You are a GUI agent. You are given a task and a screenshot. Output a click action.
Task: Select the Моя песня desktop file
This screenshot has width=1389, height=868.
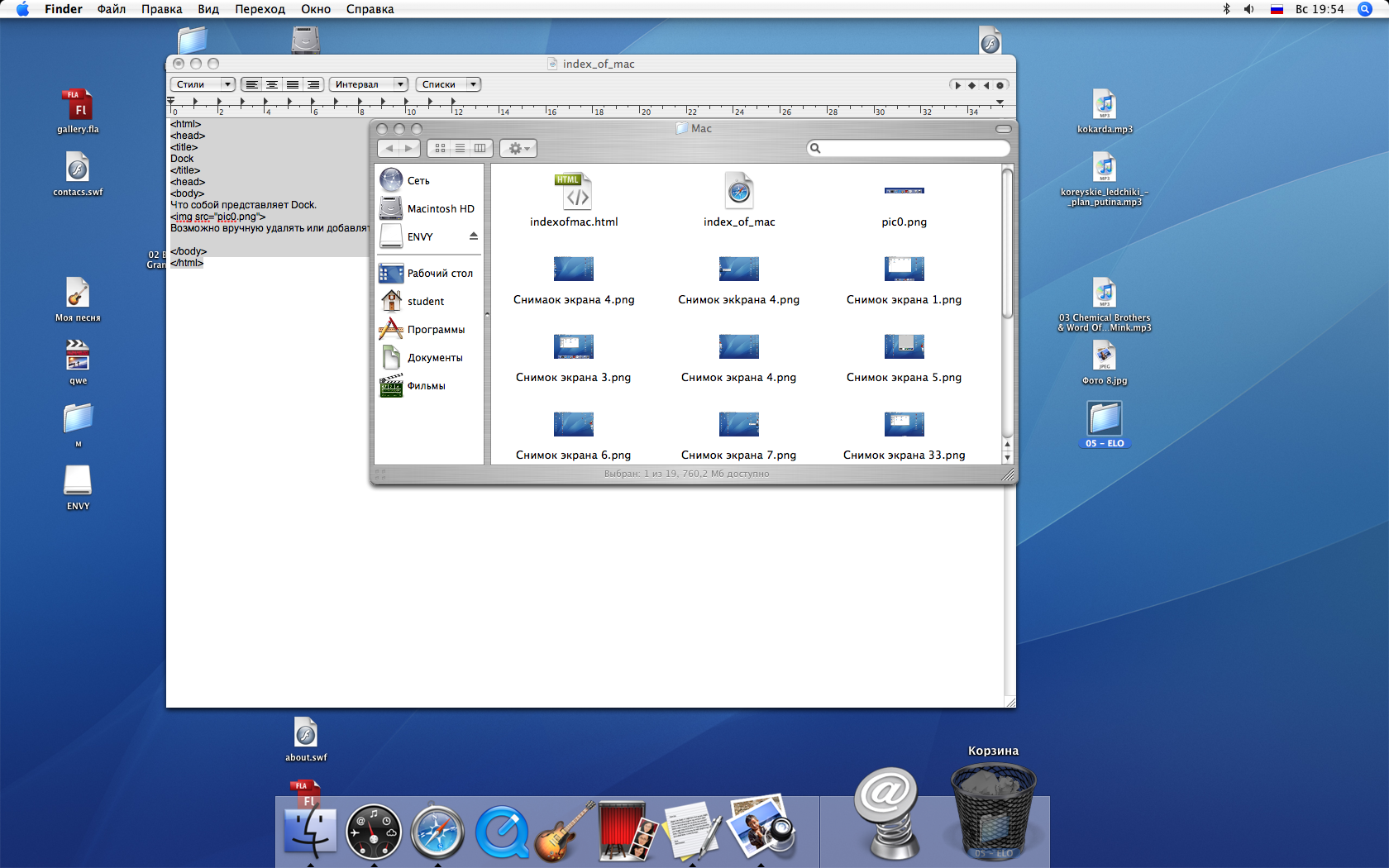tap(78, 299)
